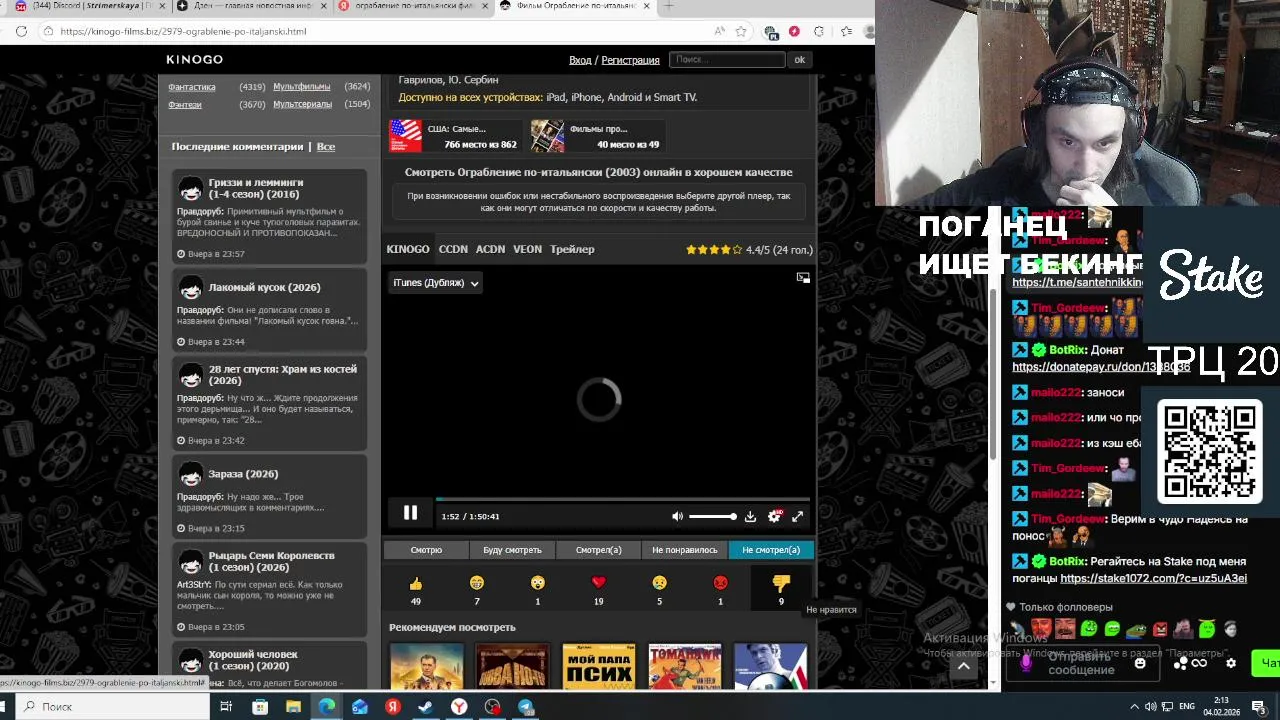The height and width of the screenshot is (720, 1280).
Task: Open the Зараза (2026) comment title
Action: [x=243, y=474]
